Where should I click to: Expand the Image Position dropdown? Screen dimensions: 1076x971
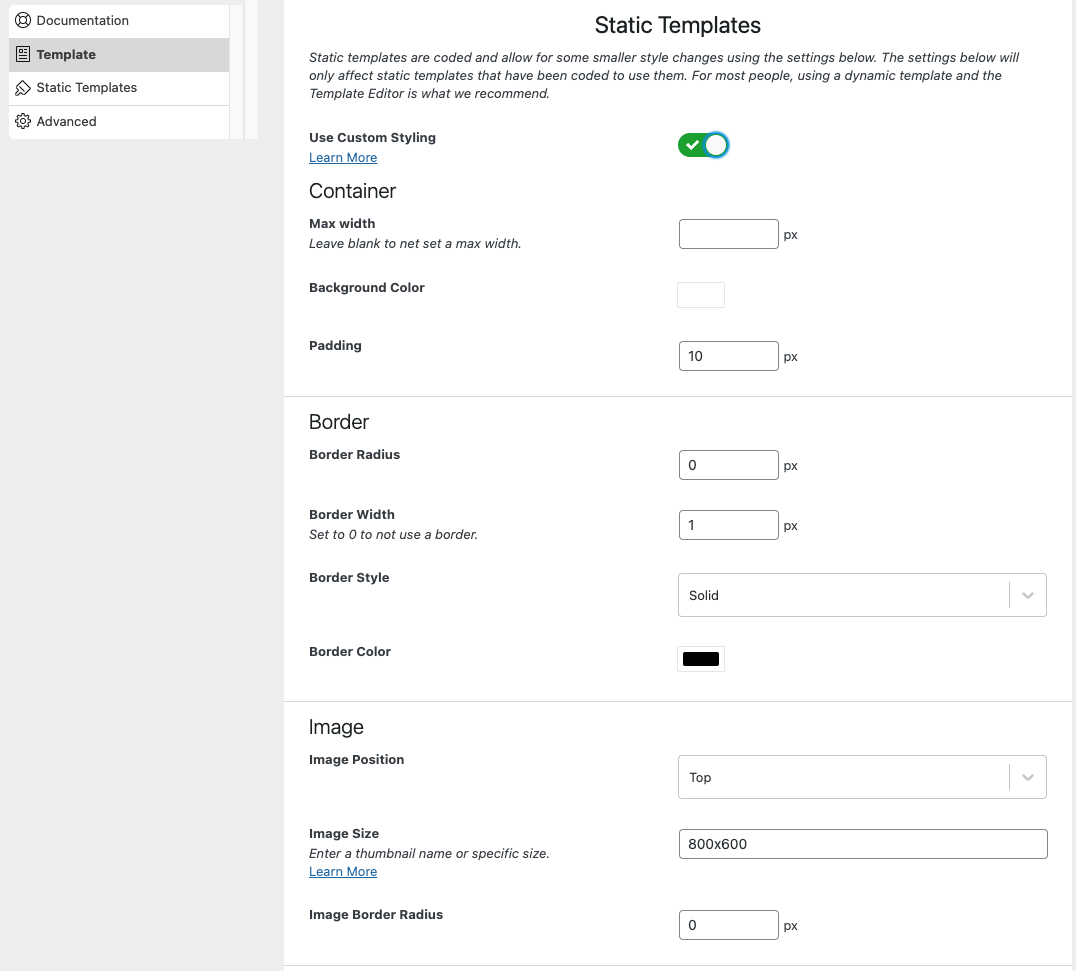[x=861, y=777]
